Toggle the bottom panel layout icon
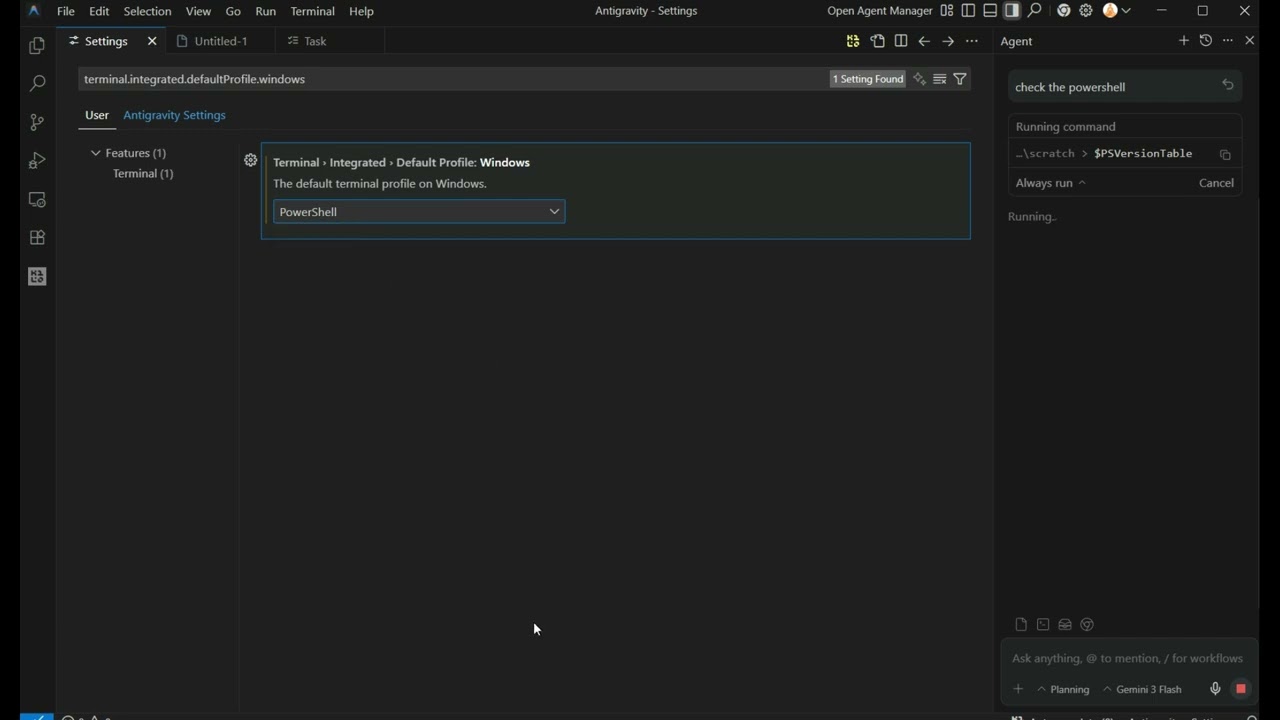This screenshot has height=720, width=1280. click(x=990, y=11)
